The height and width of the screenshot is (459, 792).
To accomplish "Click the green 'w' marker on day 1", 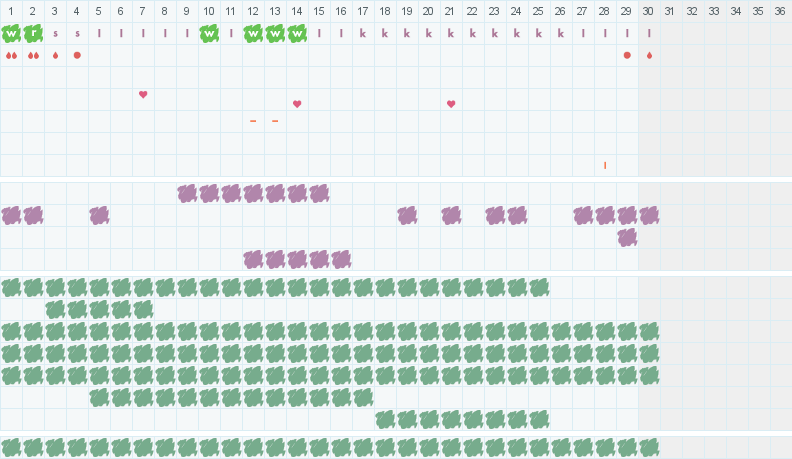I will point(11,33).
